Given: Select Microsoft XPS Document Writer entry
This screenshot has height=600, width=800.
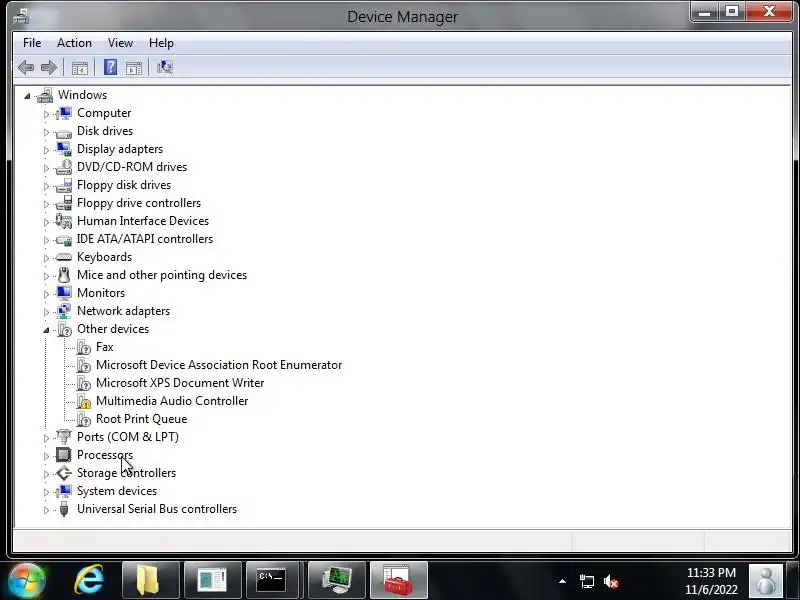Looking at the screenshot, I should pyautogui.click(x=180, y=383).
